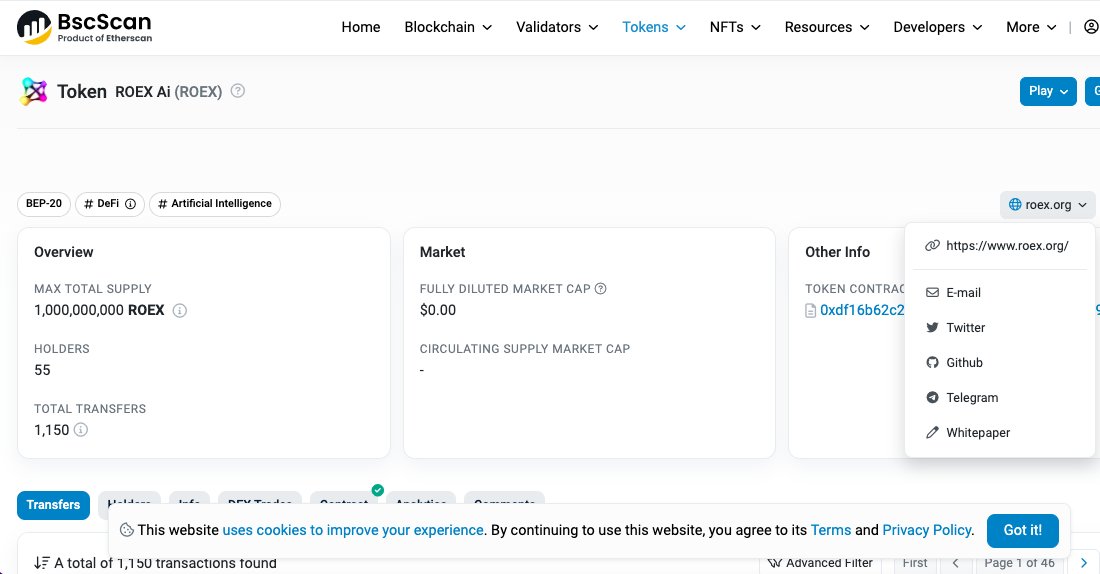Click the Whitepaper pencil icon
The image size is (1100, 574).
pyautogui.click(x=932, y=433)
